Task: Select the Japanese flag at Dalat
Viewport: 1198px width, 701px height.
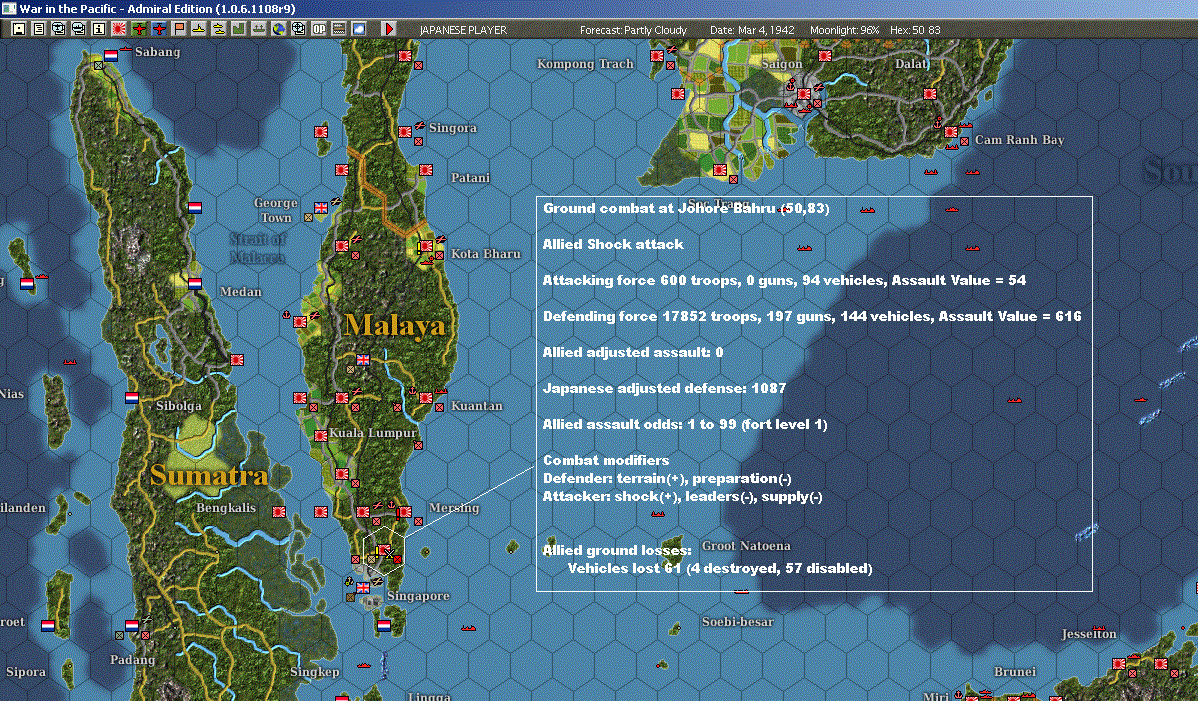Action: [930, 94]
